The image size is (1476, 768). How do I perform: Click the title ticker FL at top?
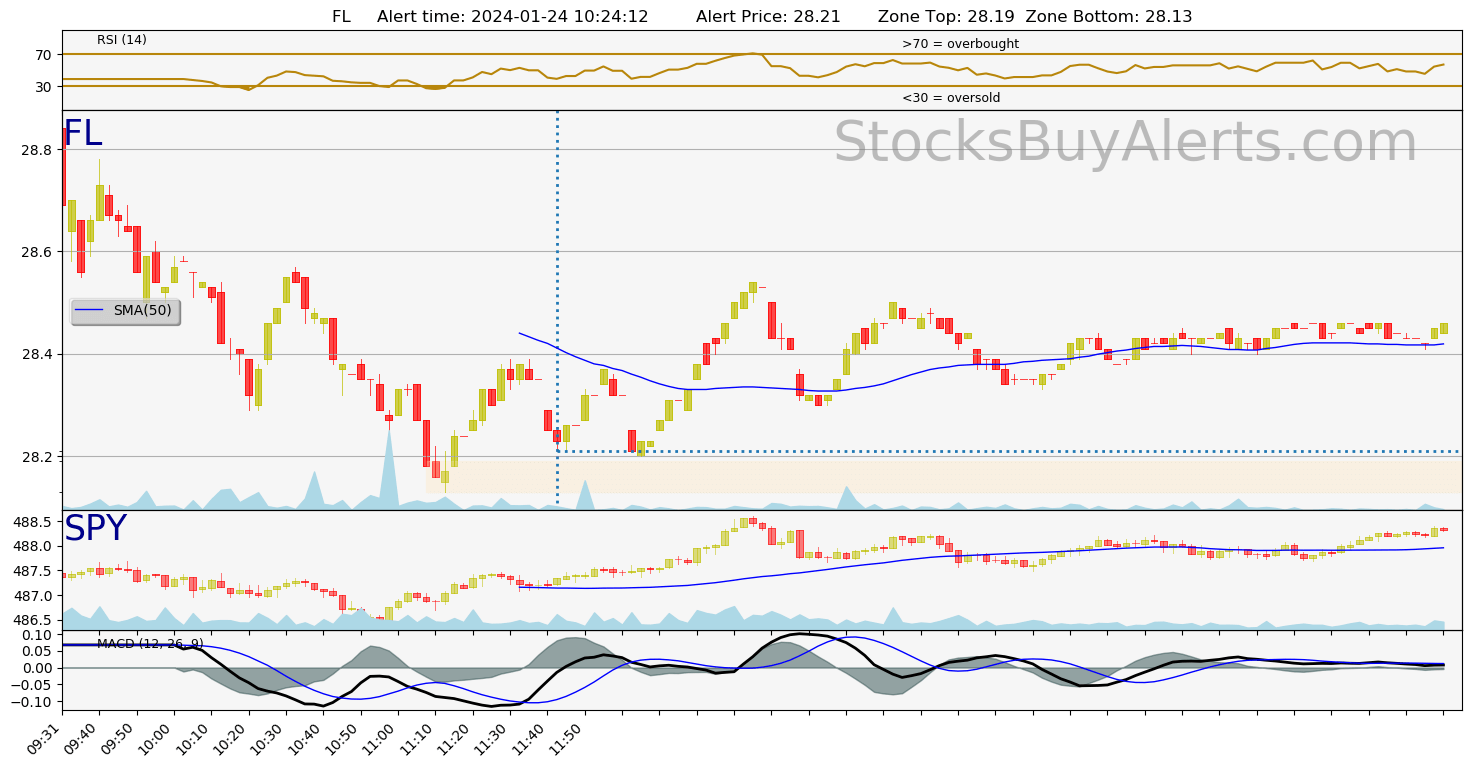pyautogui.click(x=342, y=17)
